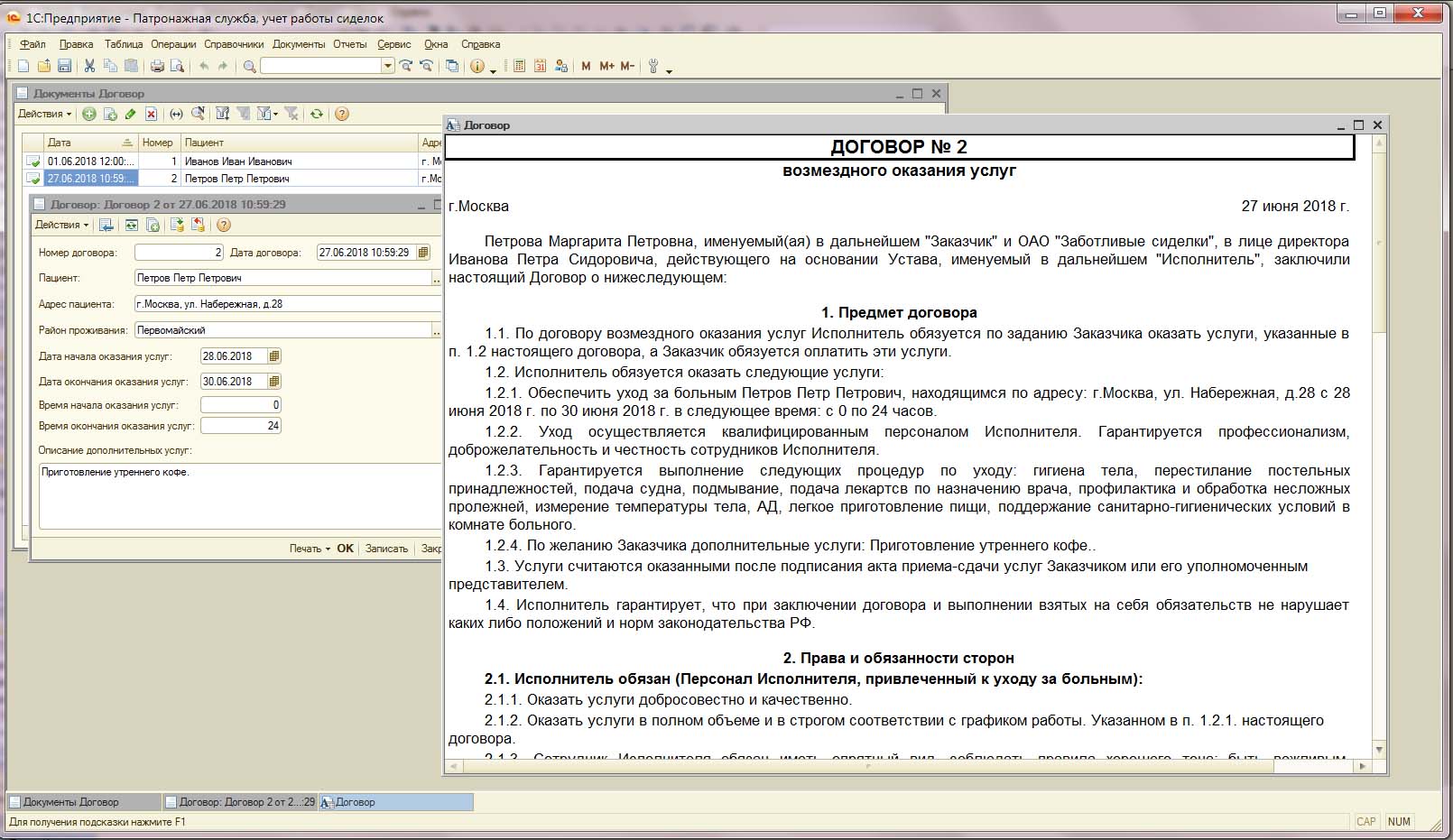Open the calculator icon in main toolbar
This screenshot has height=840, width=1453.
pos(520,66)
